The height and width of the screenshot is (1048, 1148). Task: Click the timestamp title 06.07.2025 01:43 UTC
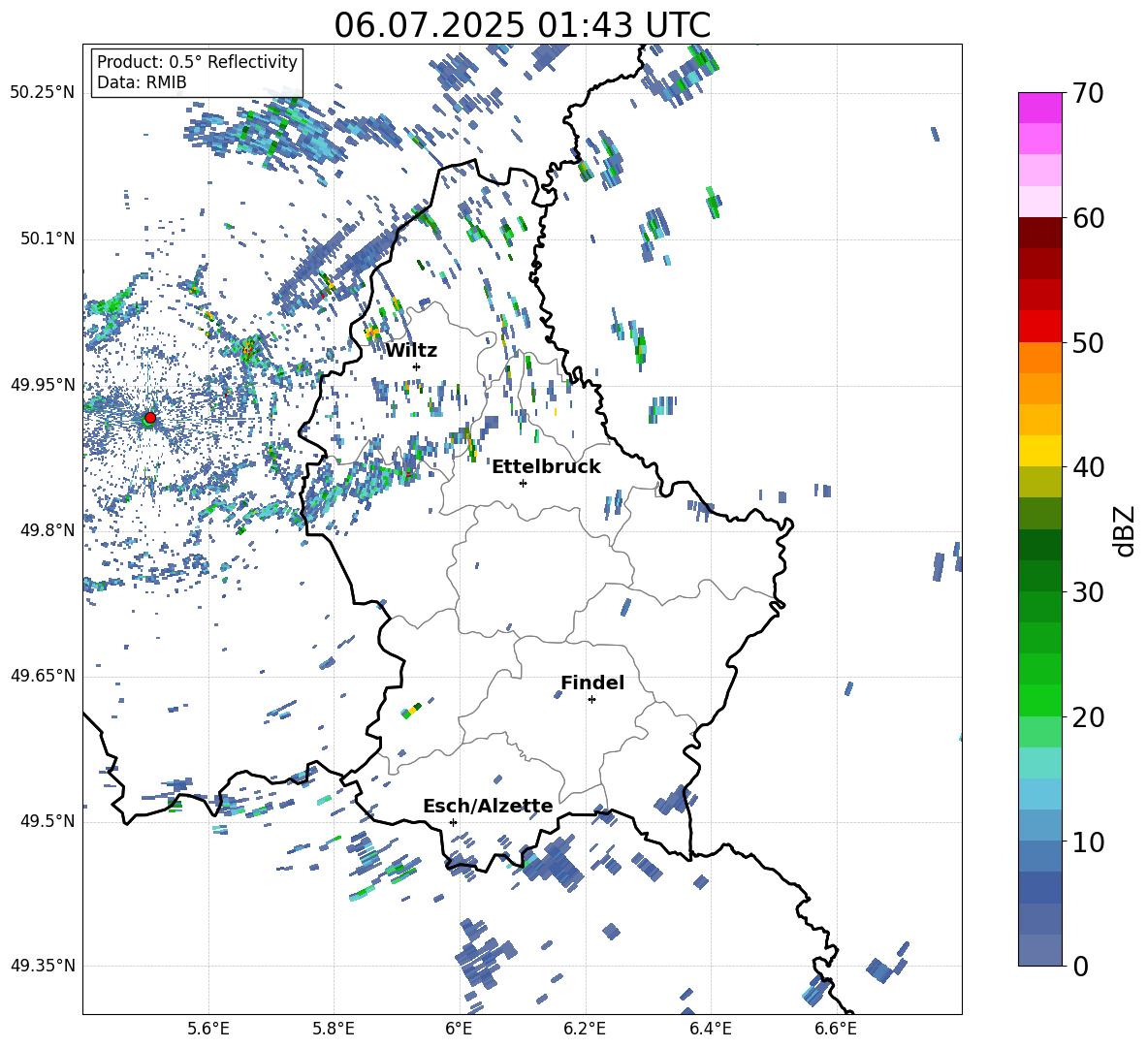point(522,25)
